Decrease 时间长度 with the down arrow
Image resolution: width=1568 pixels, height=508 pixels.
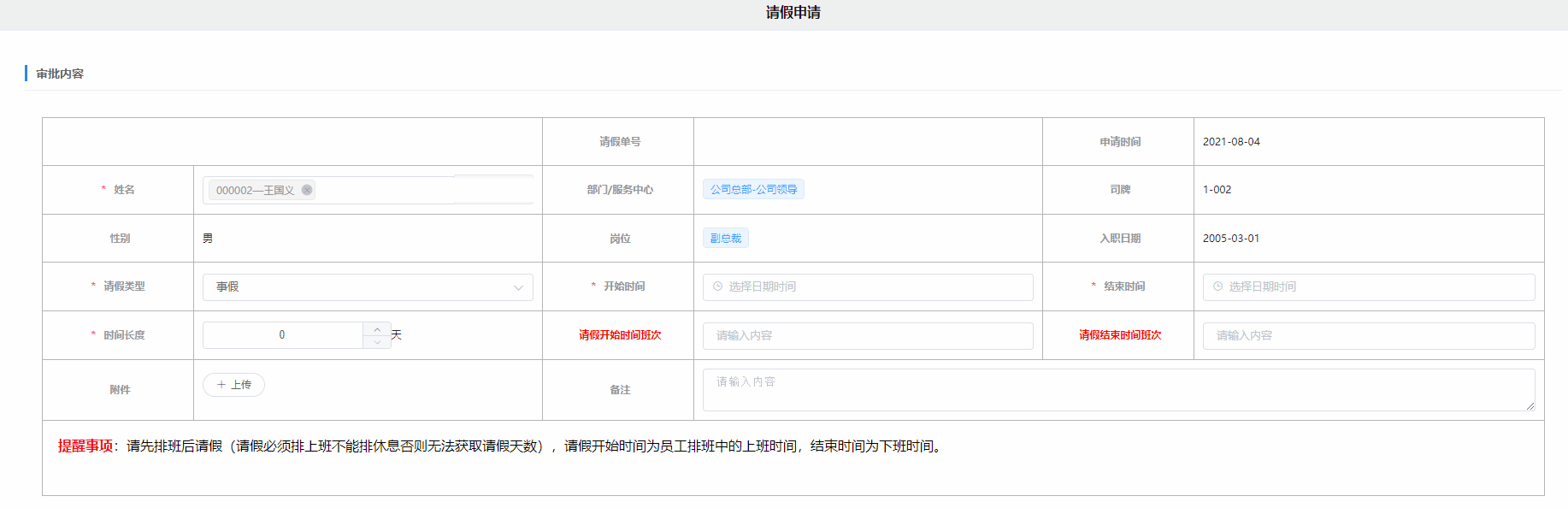pyautogui.click(x=377, y=342)
